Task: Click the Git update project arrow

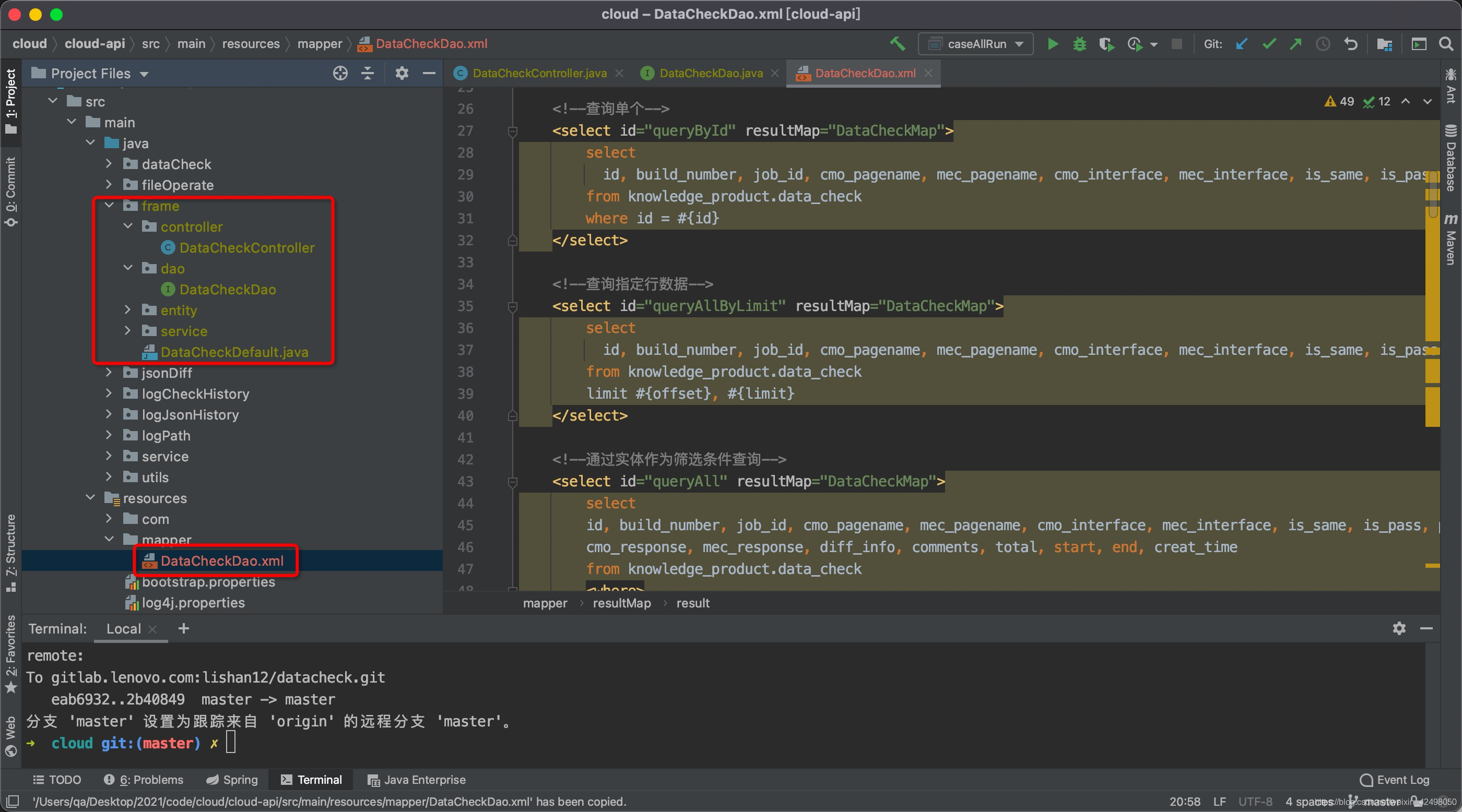Action: 1242,44
